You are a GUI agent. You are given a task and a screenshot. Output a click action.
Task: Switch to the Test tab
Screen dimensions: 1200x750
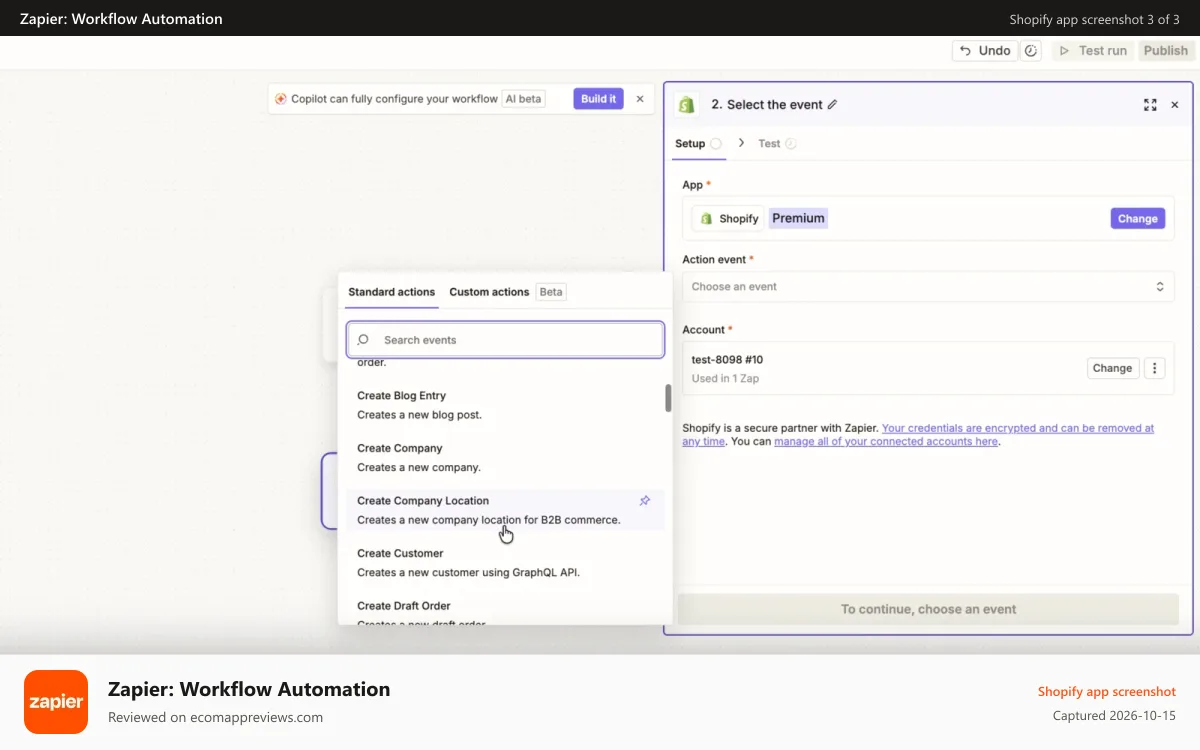(x=777, y=143)
